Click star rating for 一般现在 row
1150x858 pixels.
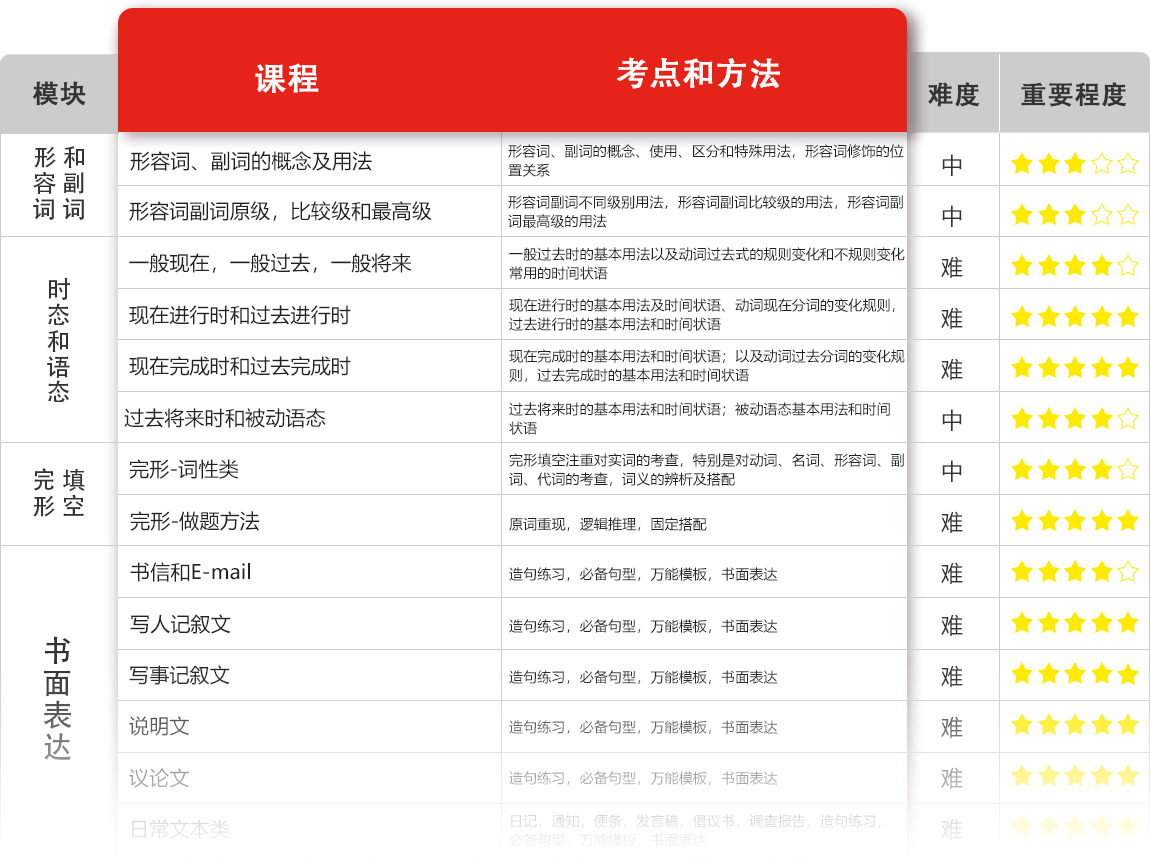1074,265
